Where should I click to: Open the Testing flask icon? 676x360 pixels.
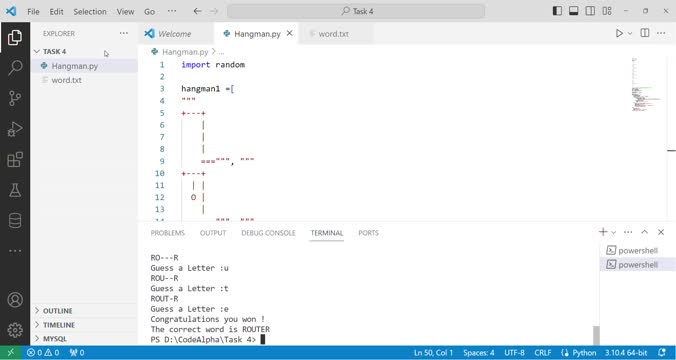tap(15, 190)
